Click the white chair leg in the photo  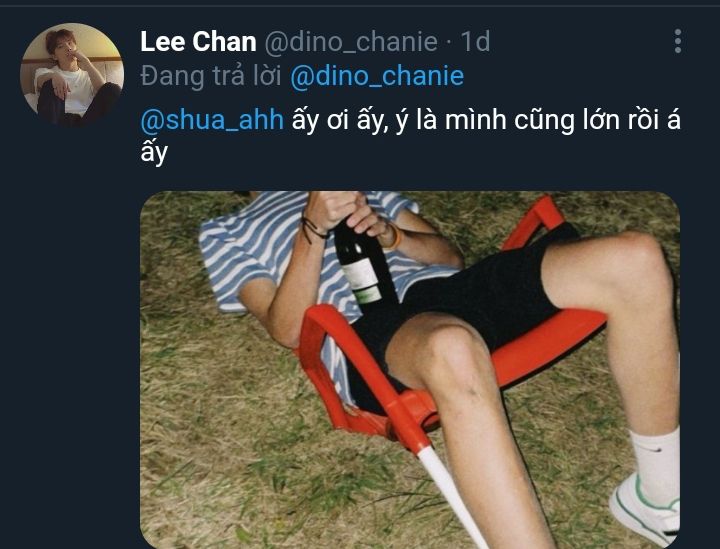tap(452, 498)
